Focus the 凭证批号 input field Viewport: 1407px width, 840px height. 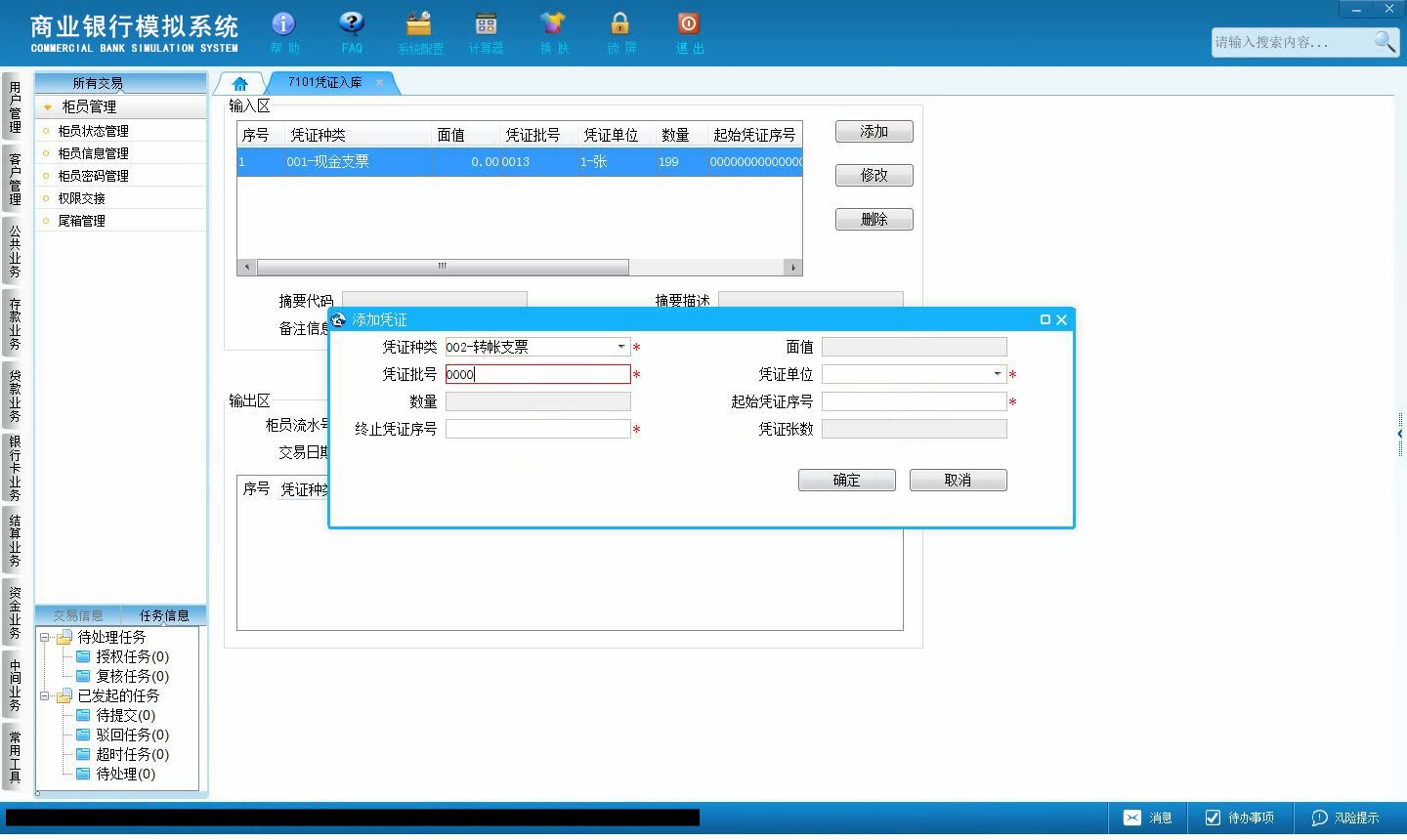[x=538, y=374]
